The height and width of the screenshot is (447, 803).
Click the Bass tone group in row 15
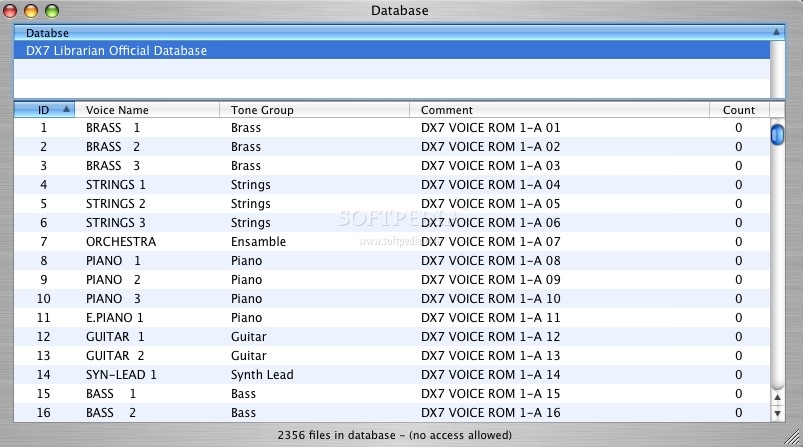(243, 393)
